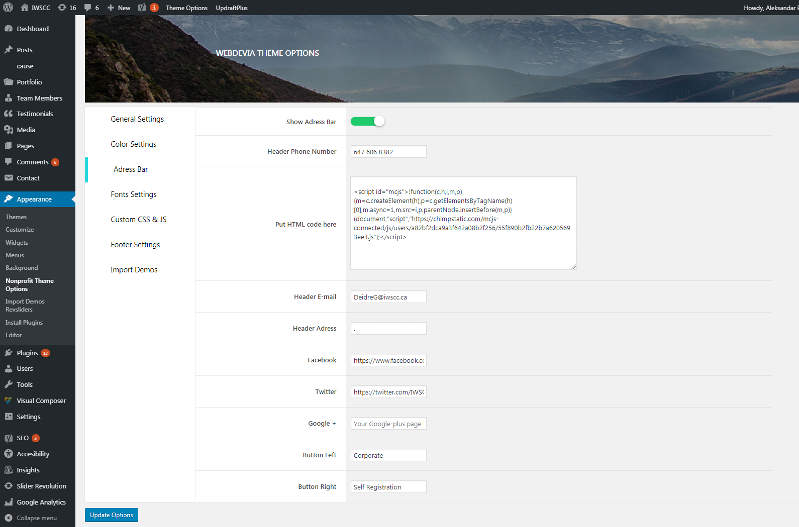Click the plus New content icon
Screen dimensions: 799x527
111,8
